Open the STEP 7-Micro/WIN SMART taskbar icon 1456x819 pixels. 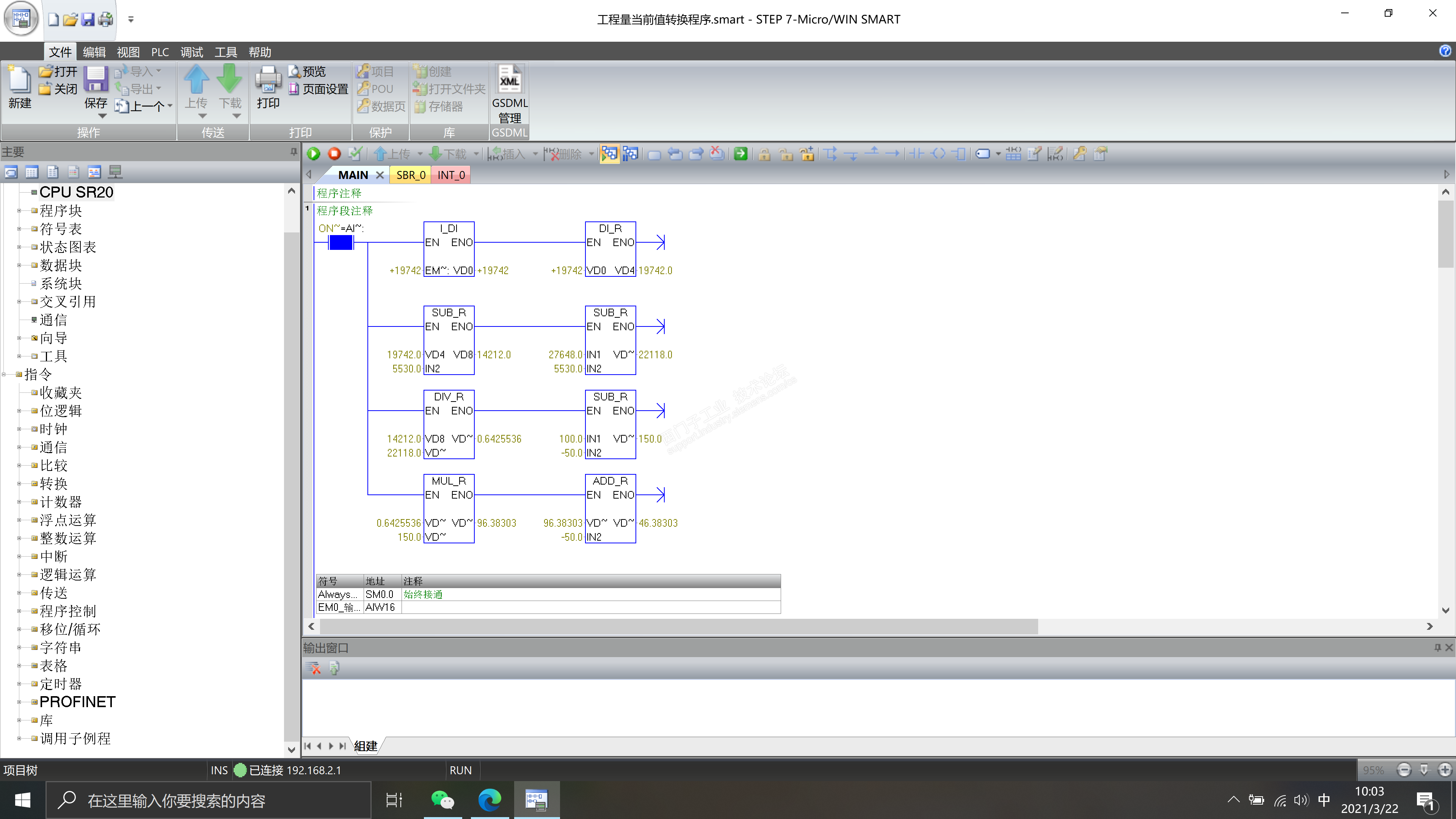537,800
